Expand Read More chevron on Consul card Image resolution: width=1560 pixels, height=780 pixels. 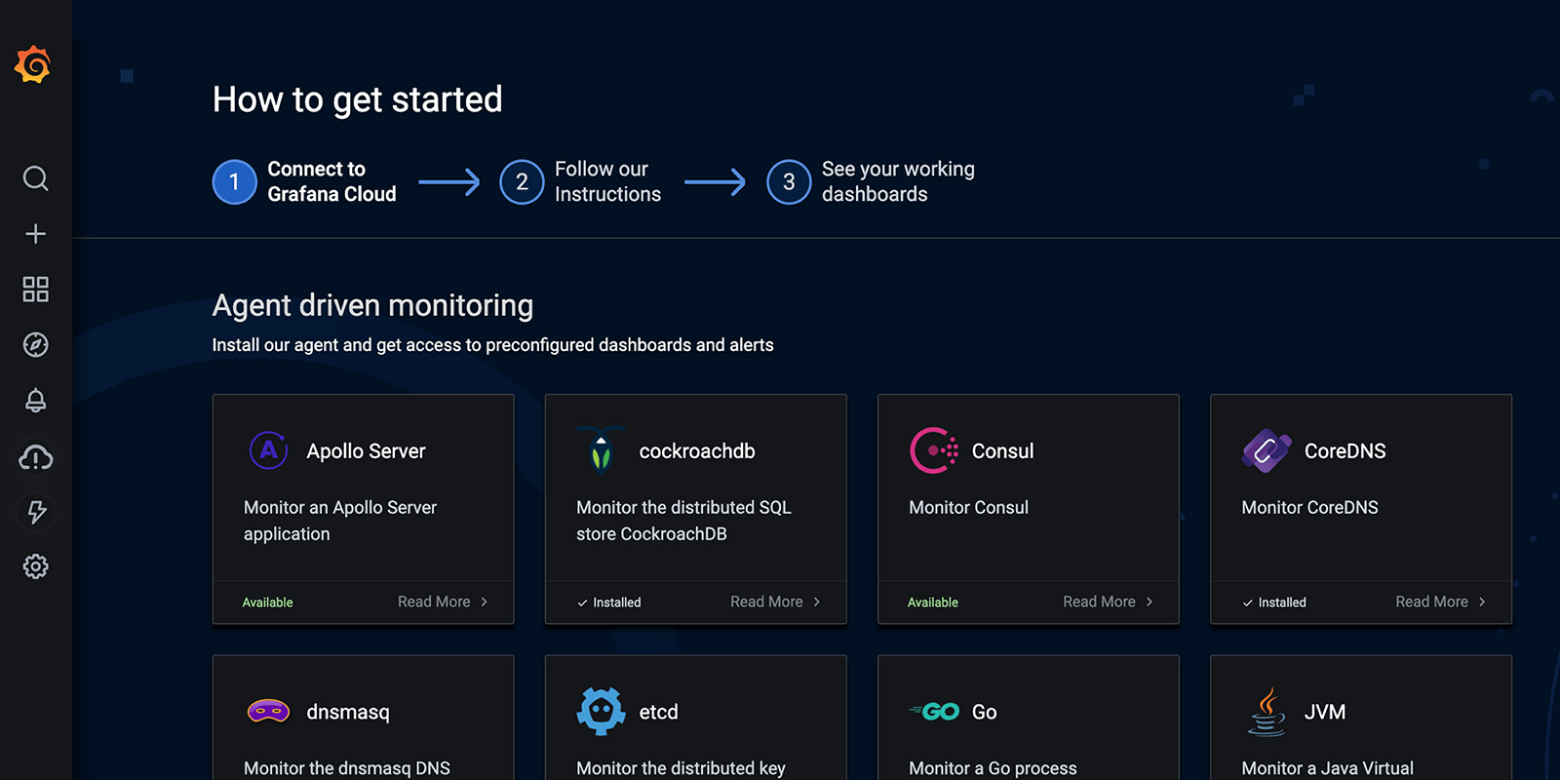(x=1150, y=602)
